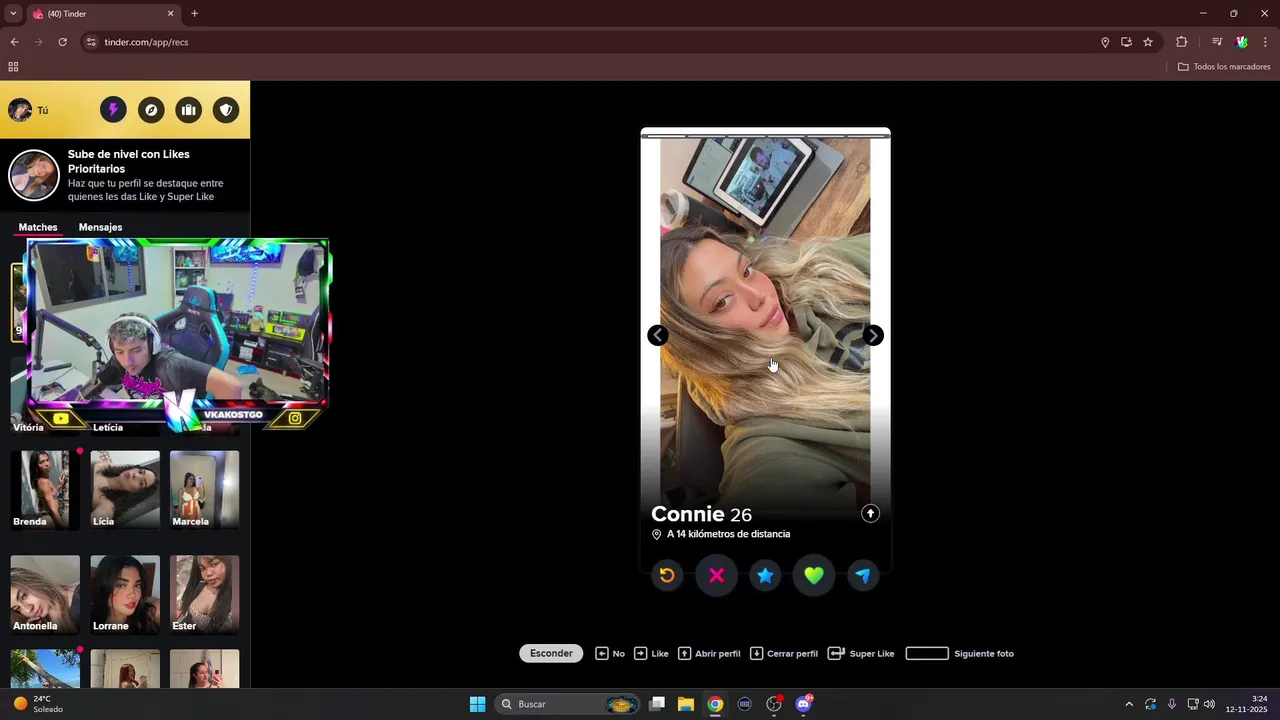Open the Chrome profile avatar
The height and width of the screenshot is (720, 1280).
1241,42
